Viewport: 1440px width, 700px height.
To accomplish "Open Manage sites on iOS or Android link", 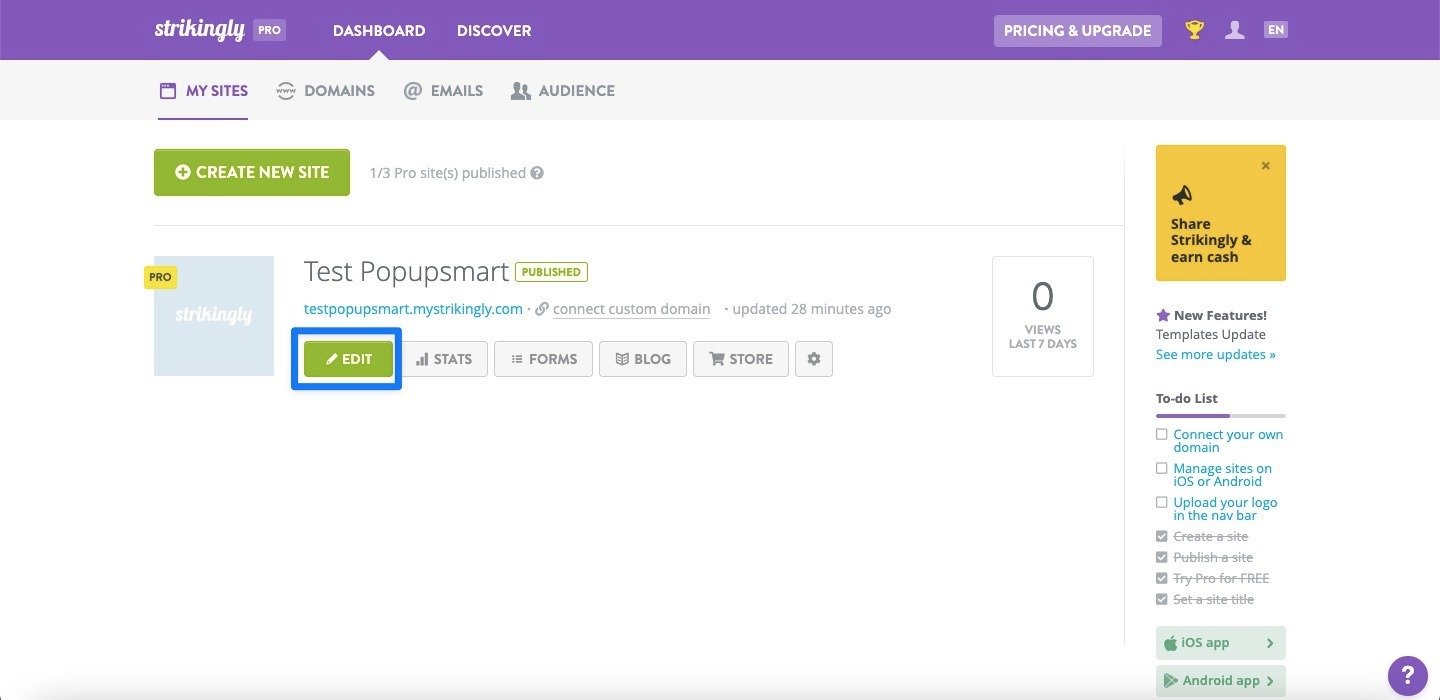I will (1223, 475).
